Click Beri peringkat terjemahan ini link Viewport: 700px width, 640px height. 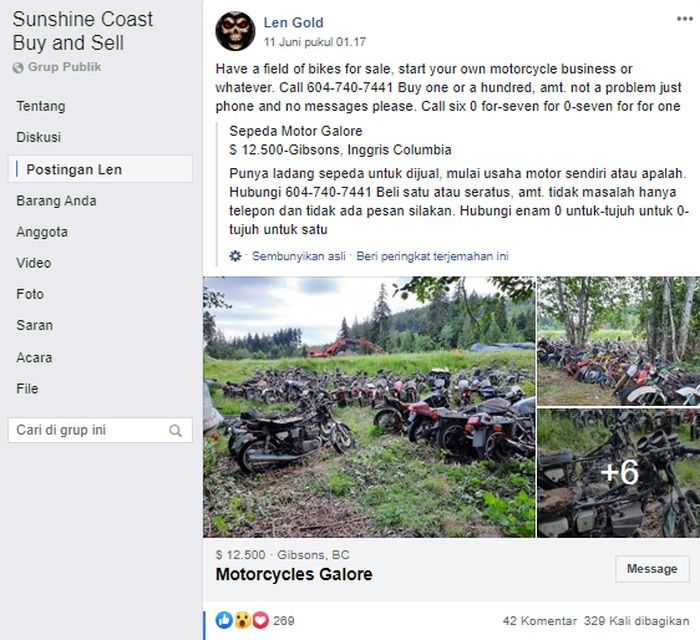pyautogui.click(x=432, y=256)
